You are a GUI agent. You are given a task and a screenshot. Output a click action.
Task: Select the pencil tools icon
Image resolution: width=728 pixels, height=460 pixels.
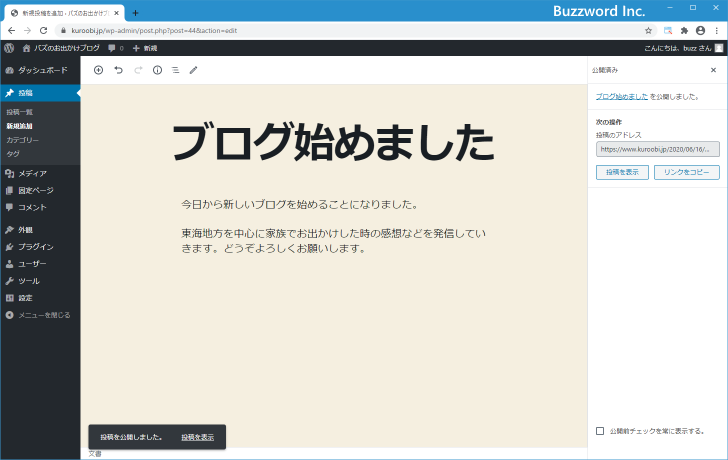pos(194,70)
